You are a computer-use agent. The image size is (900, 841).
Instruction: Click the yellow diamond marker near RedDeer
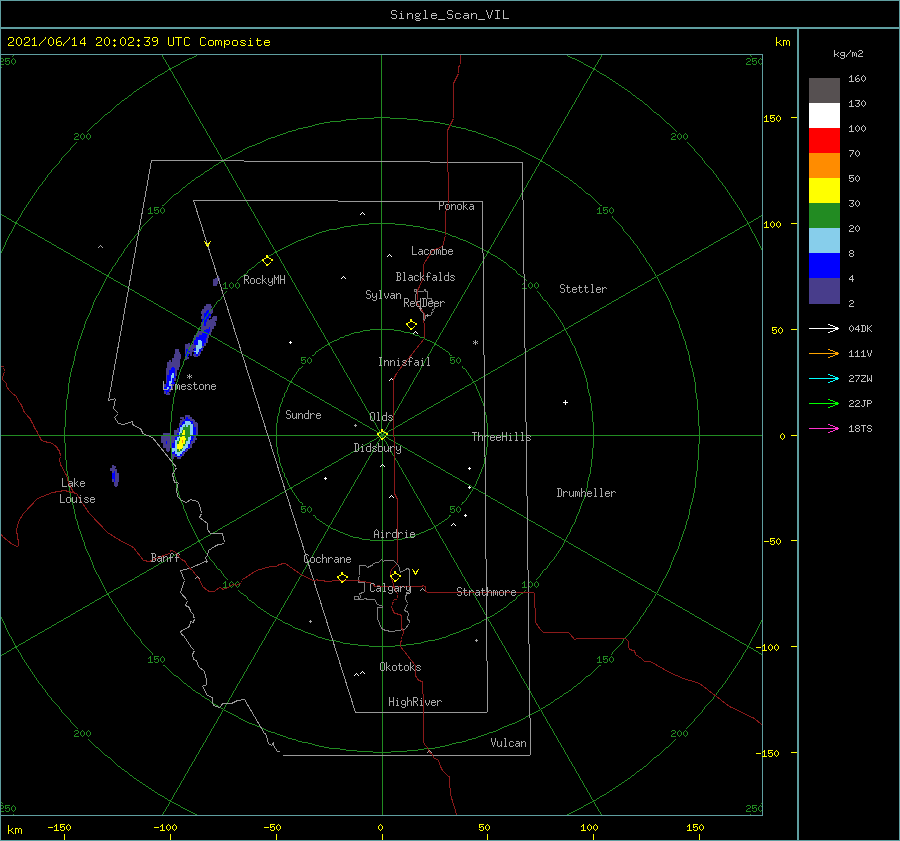(x=411, y=325)
